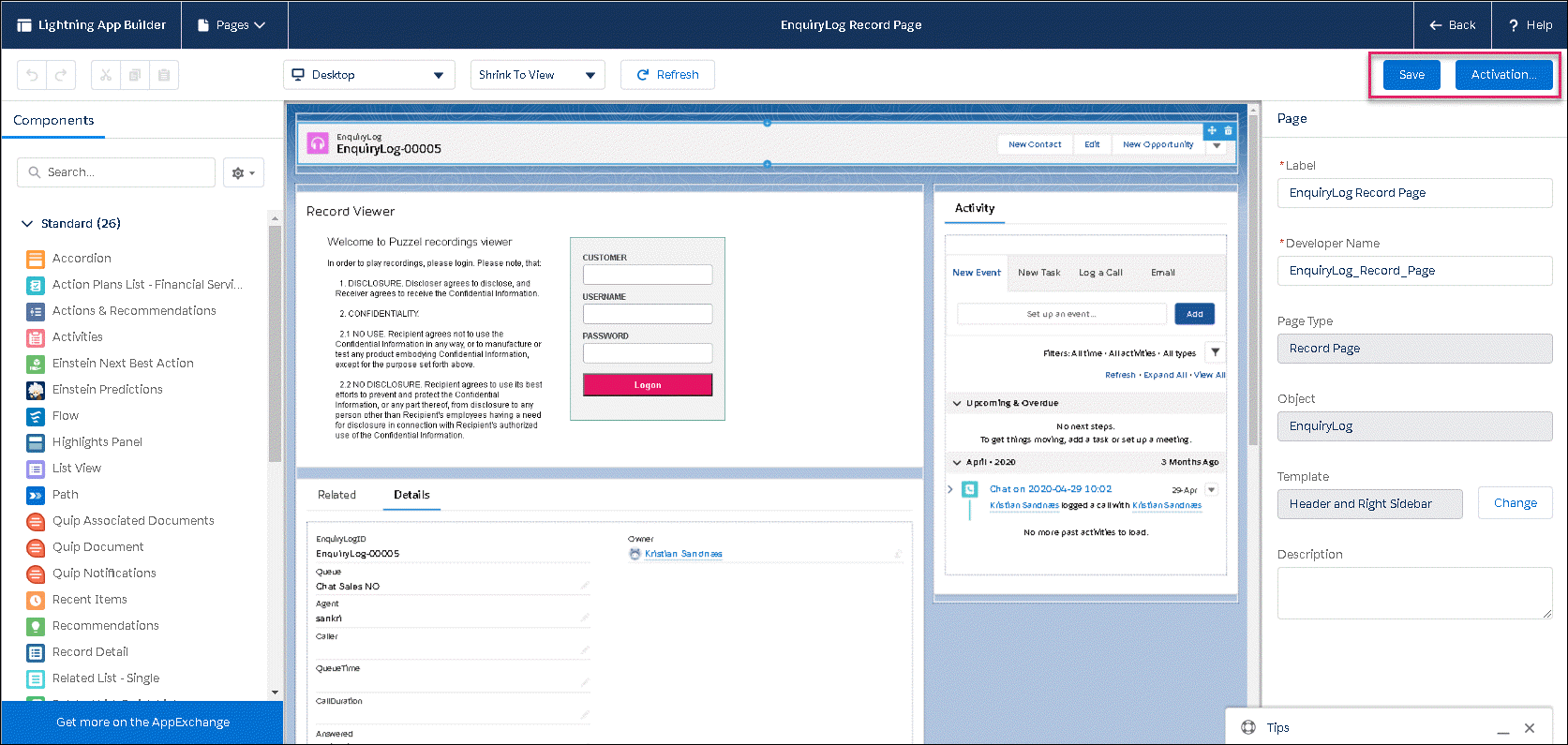Delete the header component via trash icon
1568x745 pixels.
pos(1228,131)
